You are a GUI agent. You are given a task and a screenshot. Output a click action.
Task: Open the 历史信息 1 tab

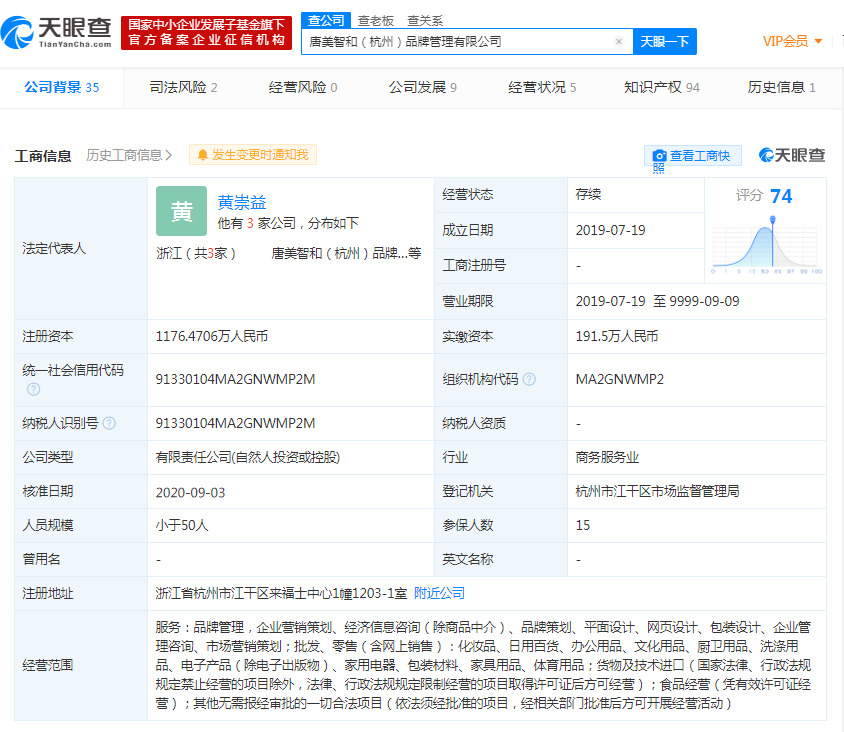pyautogui.click(x=781, y=87)
